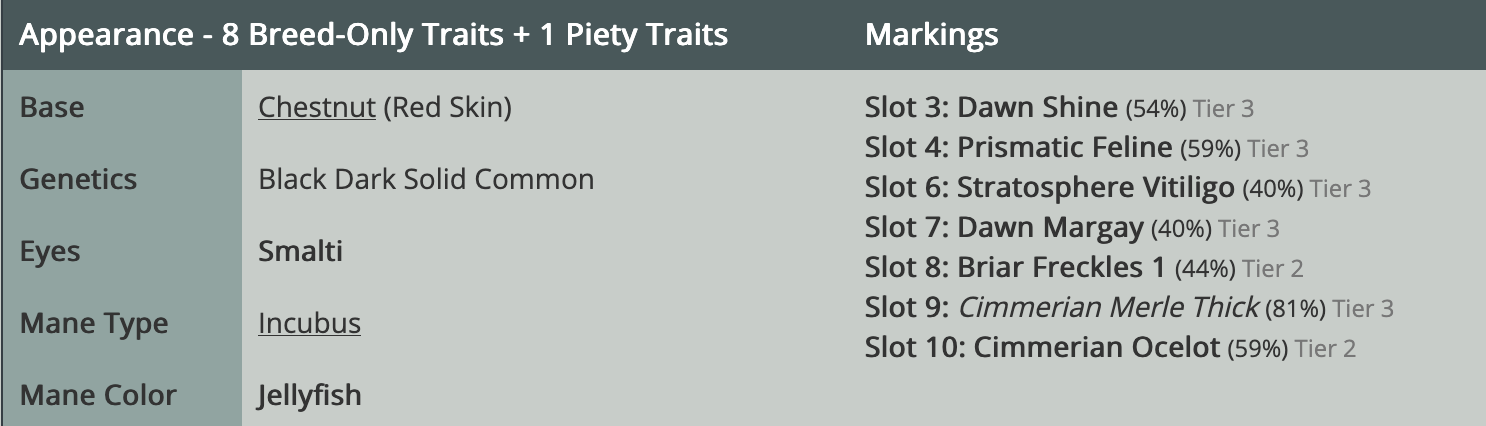The image size is (1486, 426).
Task: Click the Slot 10 Cimmerian Ocelot marking
Action: 1096,348
